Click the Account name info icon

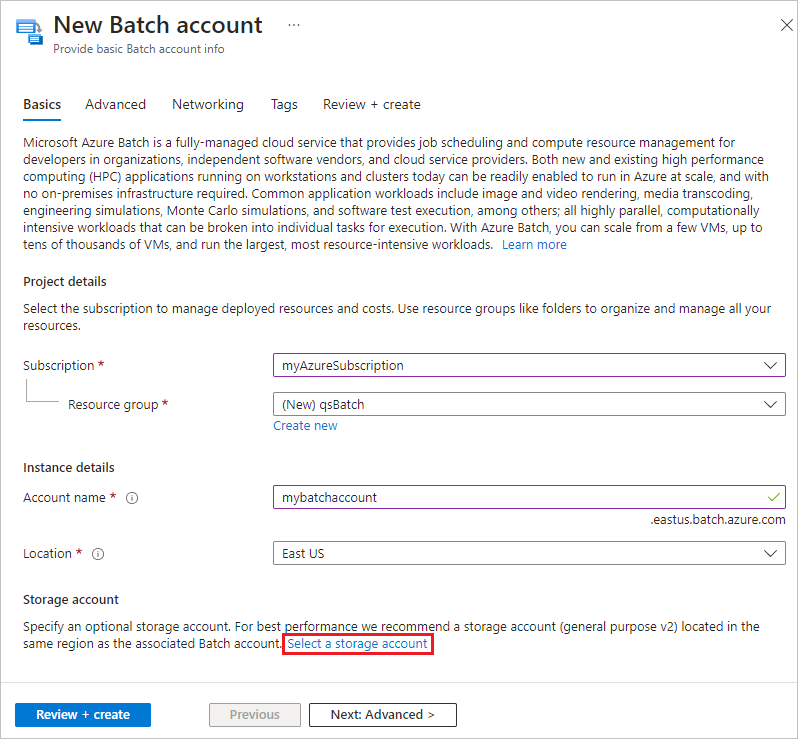(132, 498)
